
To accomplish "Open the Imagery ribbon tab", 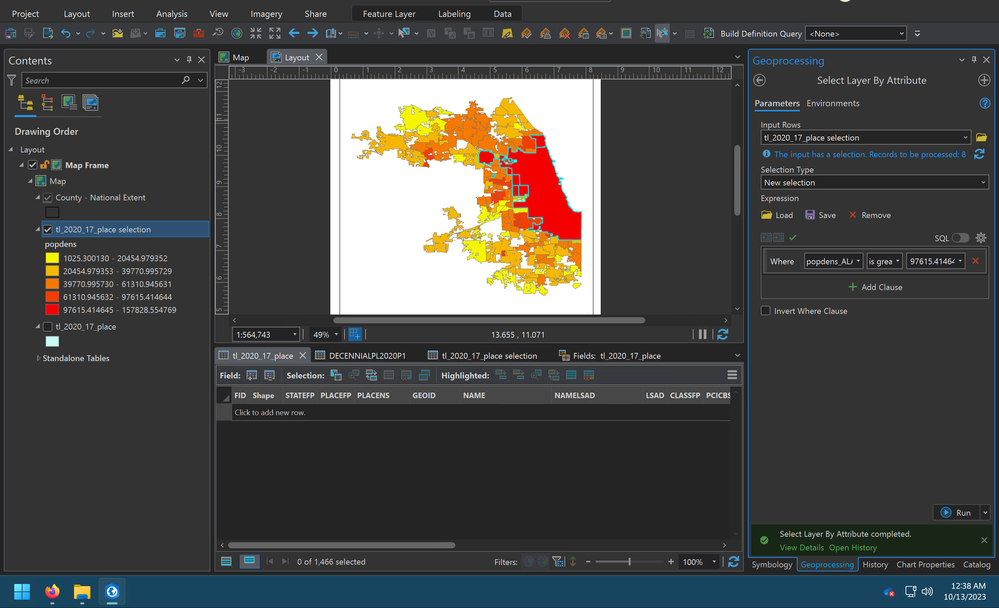I will click(x=266, y=14).
